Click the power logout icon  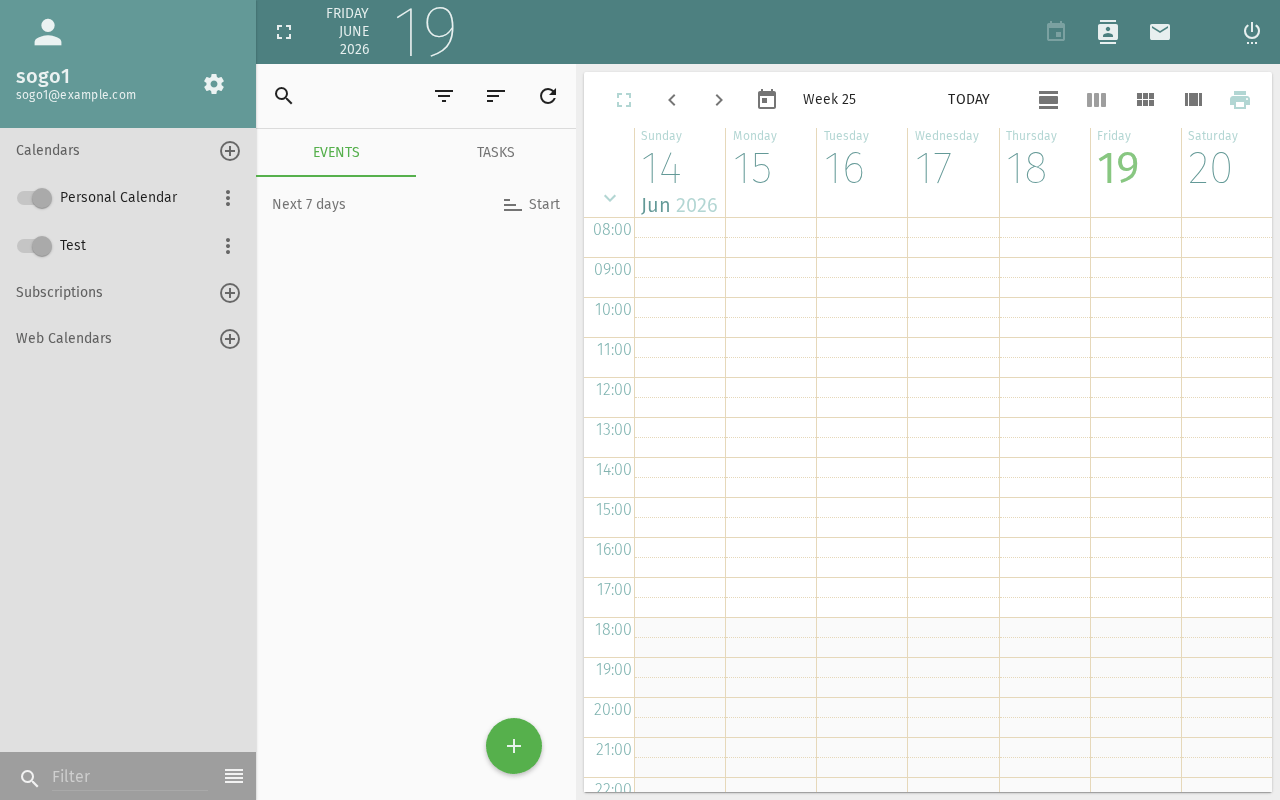[1252, 32]
